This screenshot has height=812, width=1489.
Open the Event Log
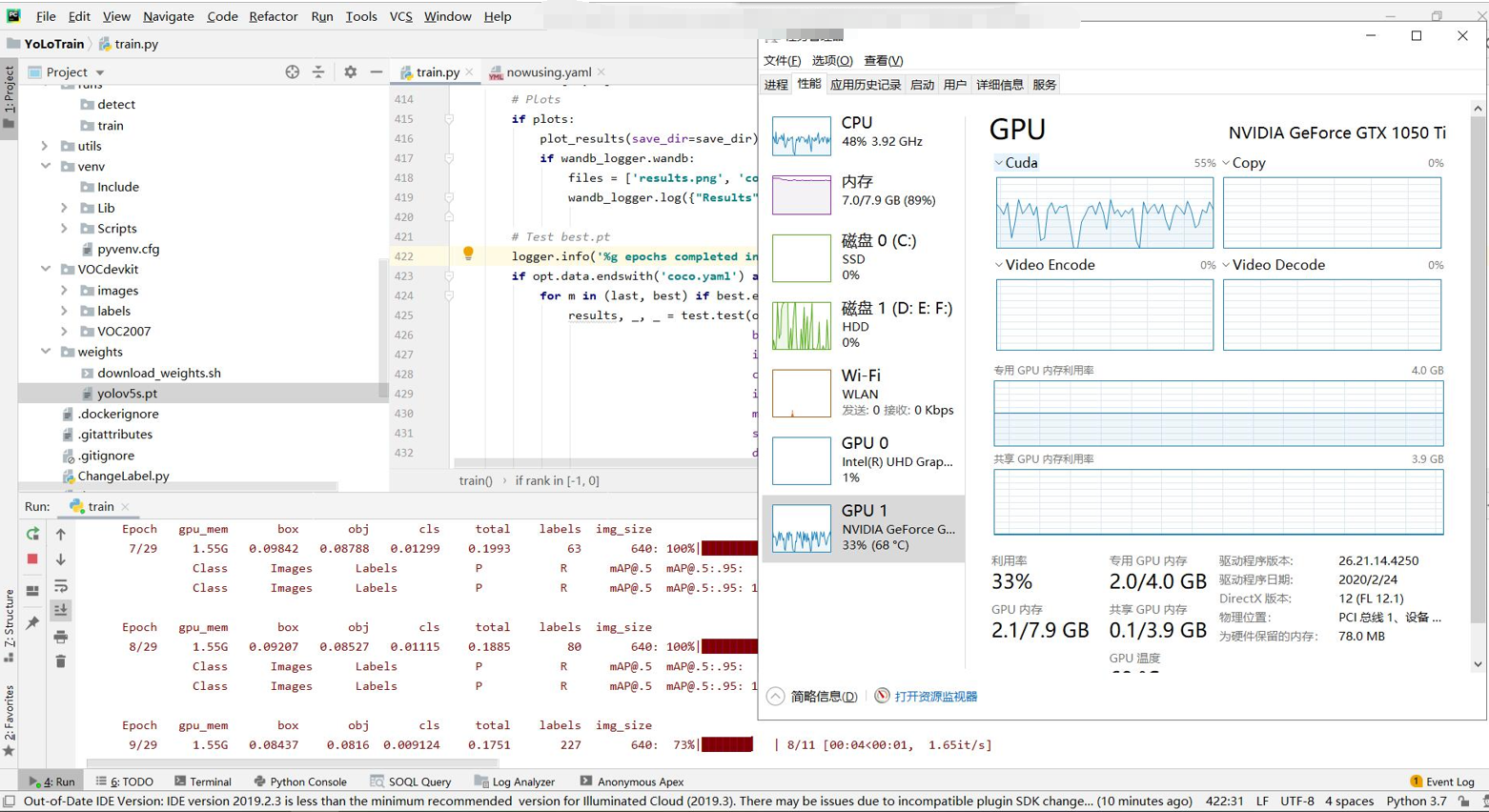pos(1442,782)
